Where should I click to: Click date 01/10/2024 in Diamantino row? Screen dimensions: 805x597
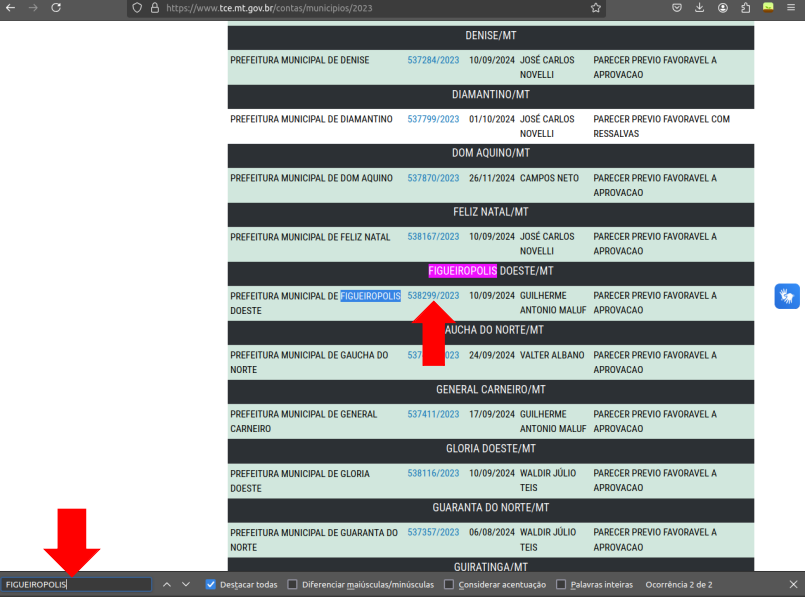click(492, 119)
